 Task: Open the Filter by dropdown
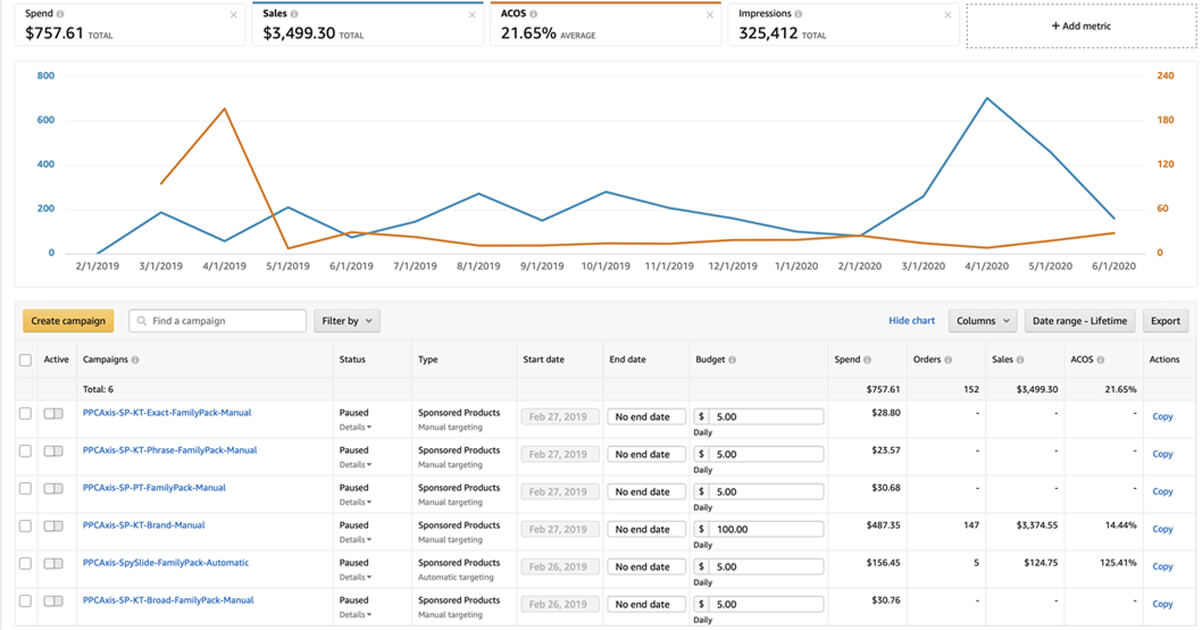[347, 321]
